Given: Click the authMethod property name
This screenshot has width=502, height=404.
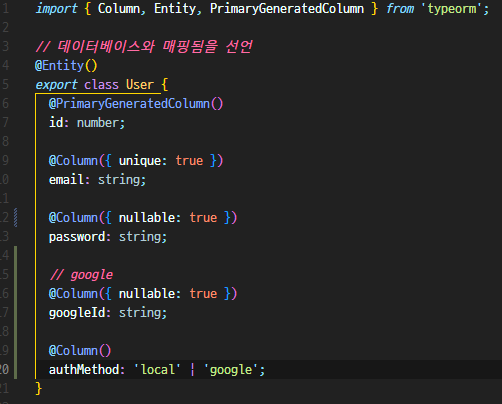Looking at the screenshot, I should click(x=84, y=369).
